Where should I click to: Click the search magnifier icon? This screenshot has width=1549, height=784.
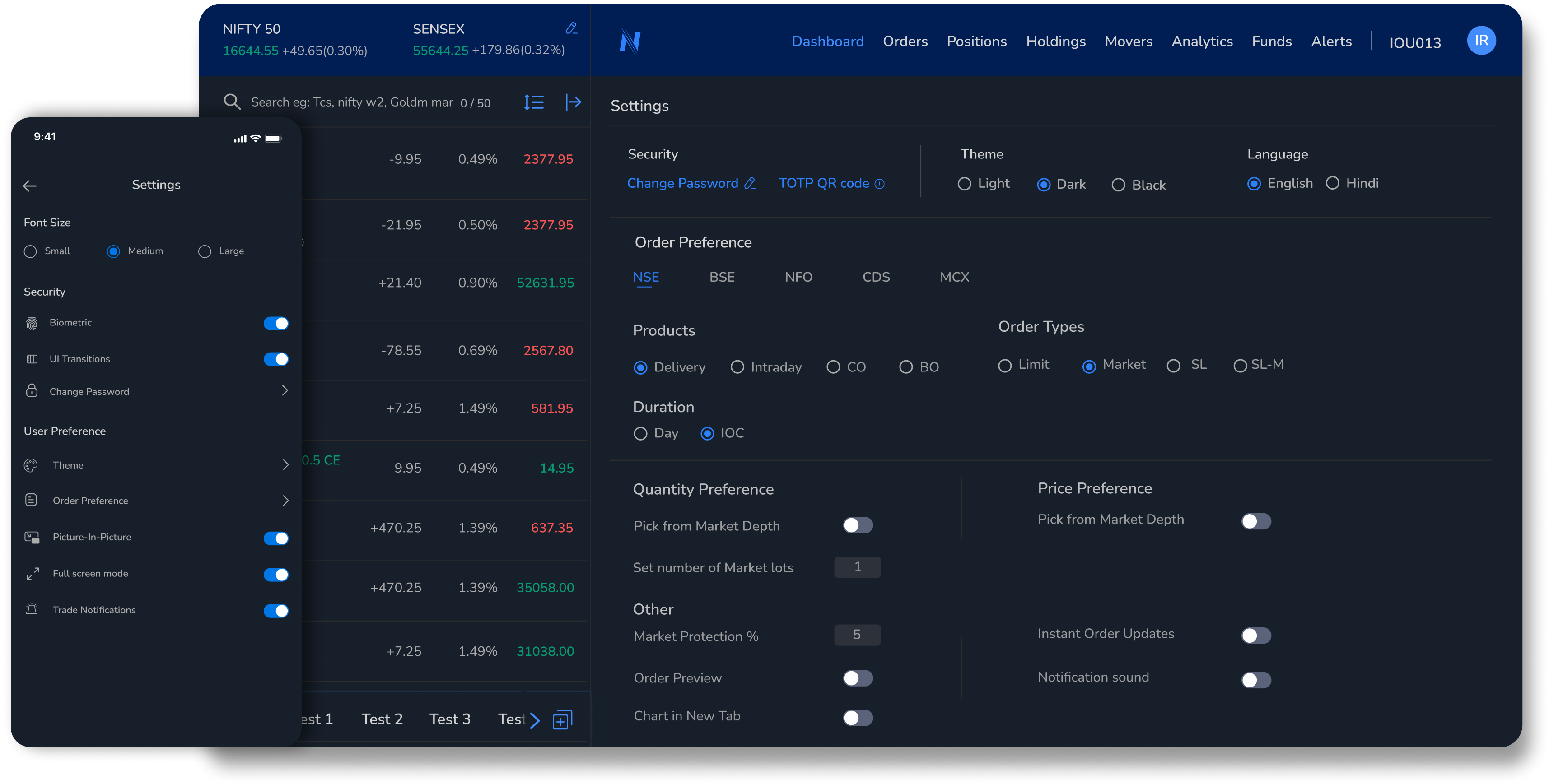232,102
